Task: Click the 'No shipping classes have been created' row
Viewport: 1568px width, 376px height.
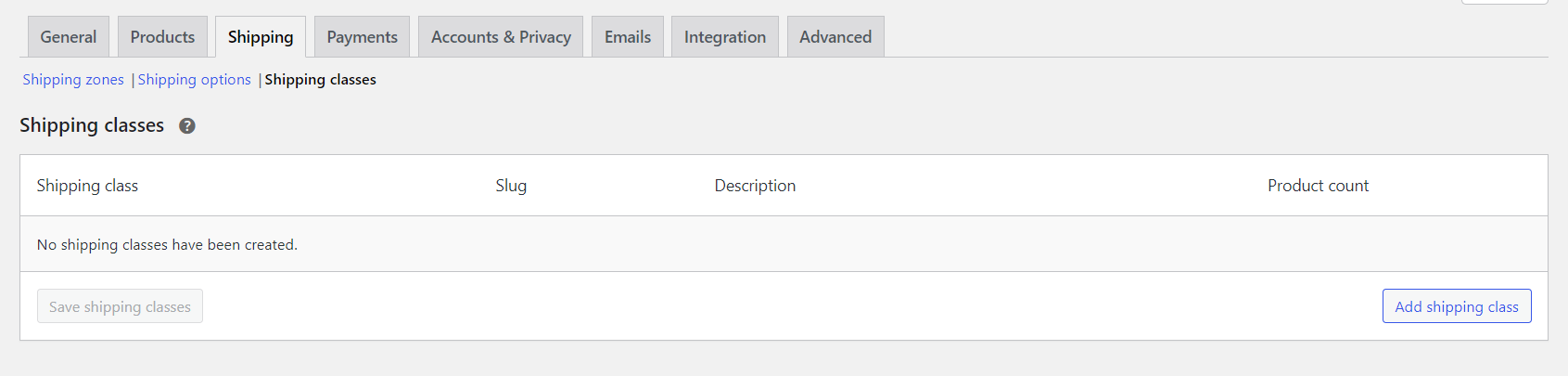Action: [784, 244]
